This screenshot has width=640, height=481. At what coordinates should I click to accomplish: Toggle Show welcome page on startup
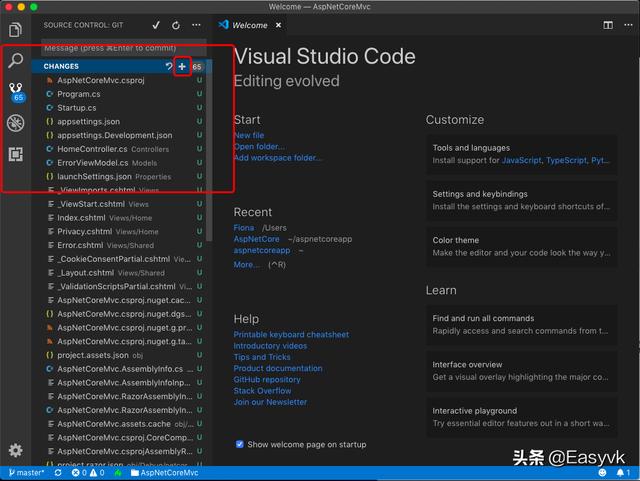click(x=240, y=444)
